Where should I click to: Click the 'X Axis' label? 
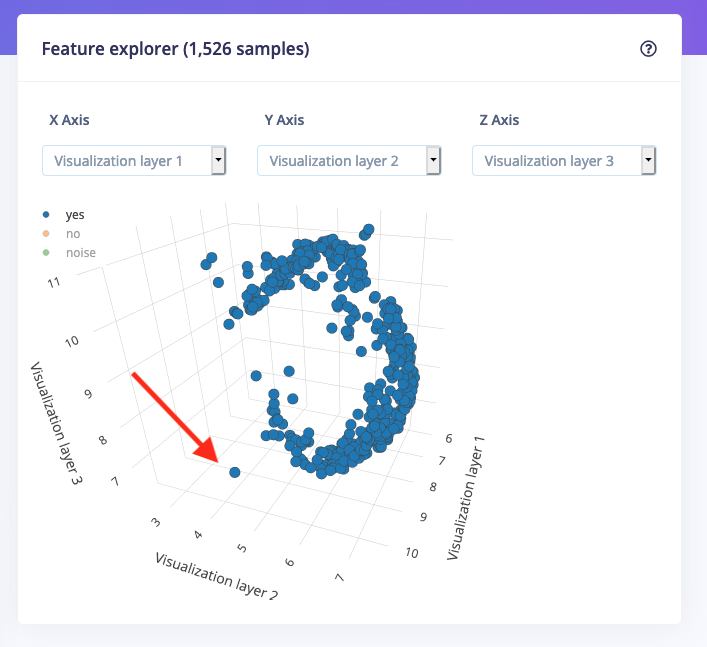click(x=69, y=120)
